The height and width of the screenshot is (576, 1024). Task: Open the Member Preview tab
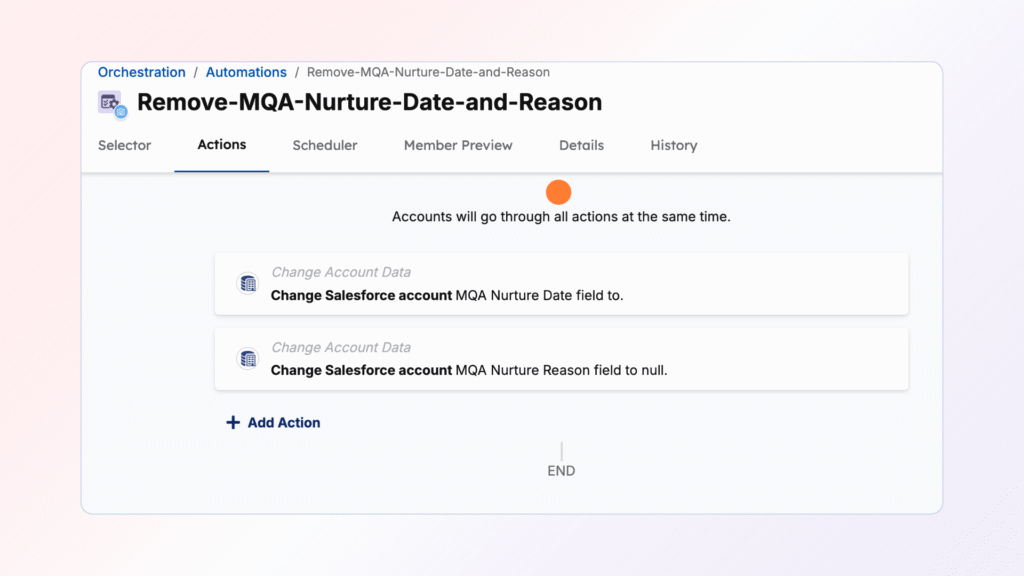point(458,145)
